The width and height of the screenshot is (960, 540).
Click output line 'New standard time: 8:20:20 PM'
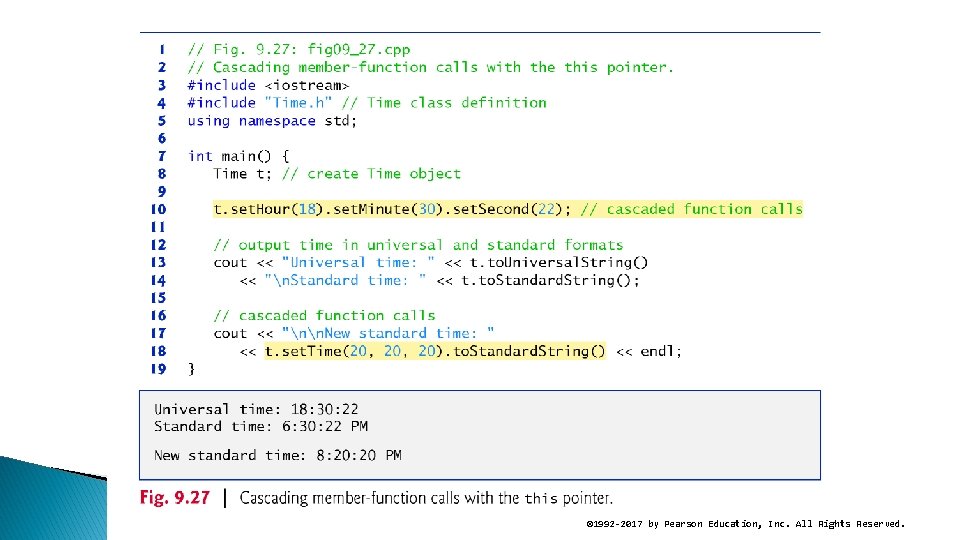(278, 456)
